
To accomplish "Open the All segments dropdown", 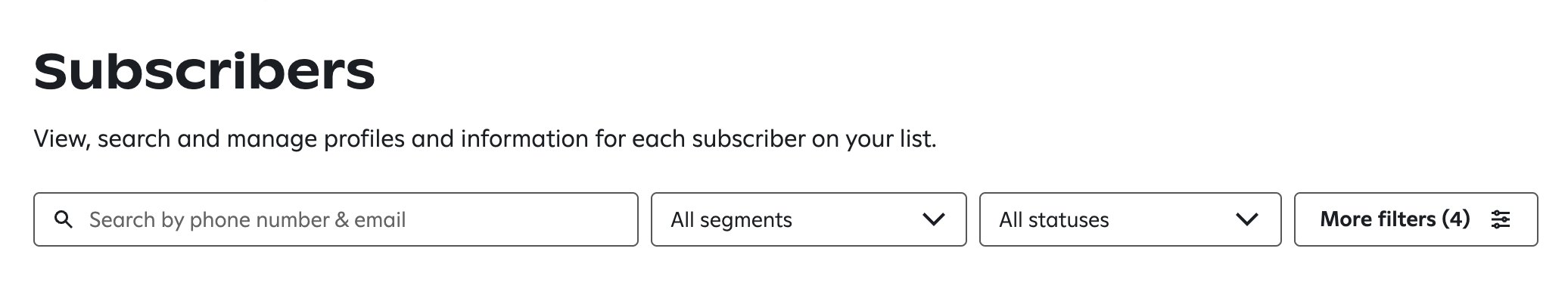I will pyautogui.click(x=808, y=219).
